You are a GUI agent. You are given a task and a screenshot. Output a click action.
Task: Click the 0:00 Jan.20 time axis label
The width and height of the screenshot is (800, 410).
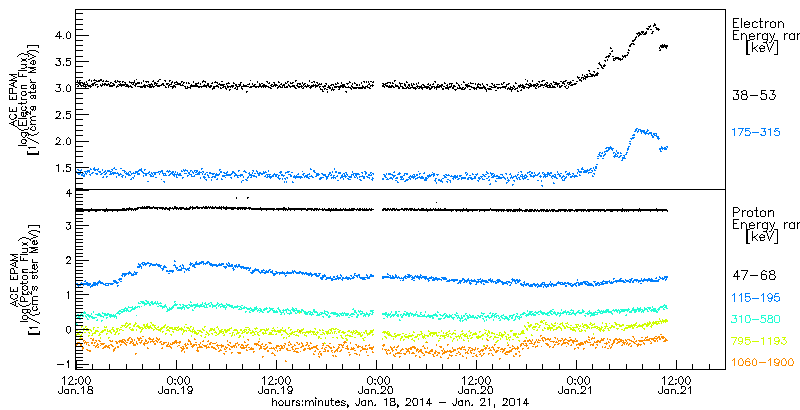pyautogui.click(x=377, y=385)
